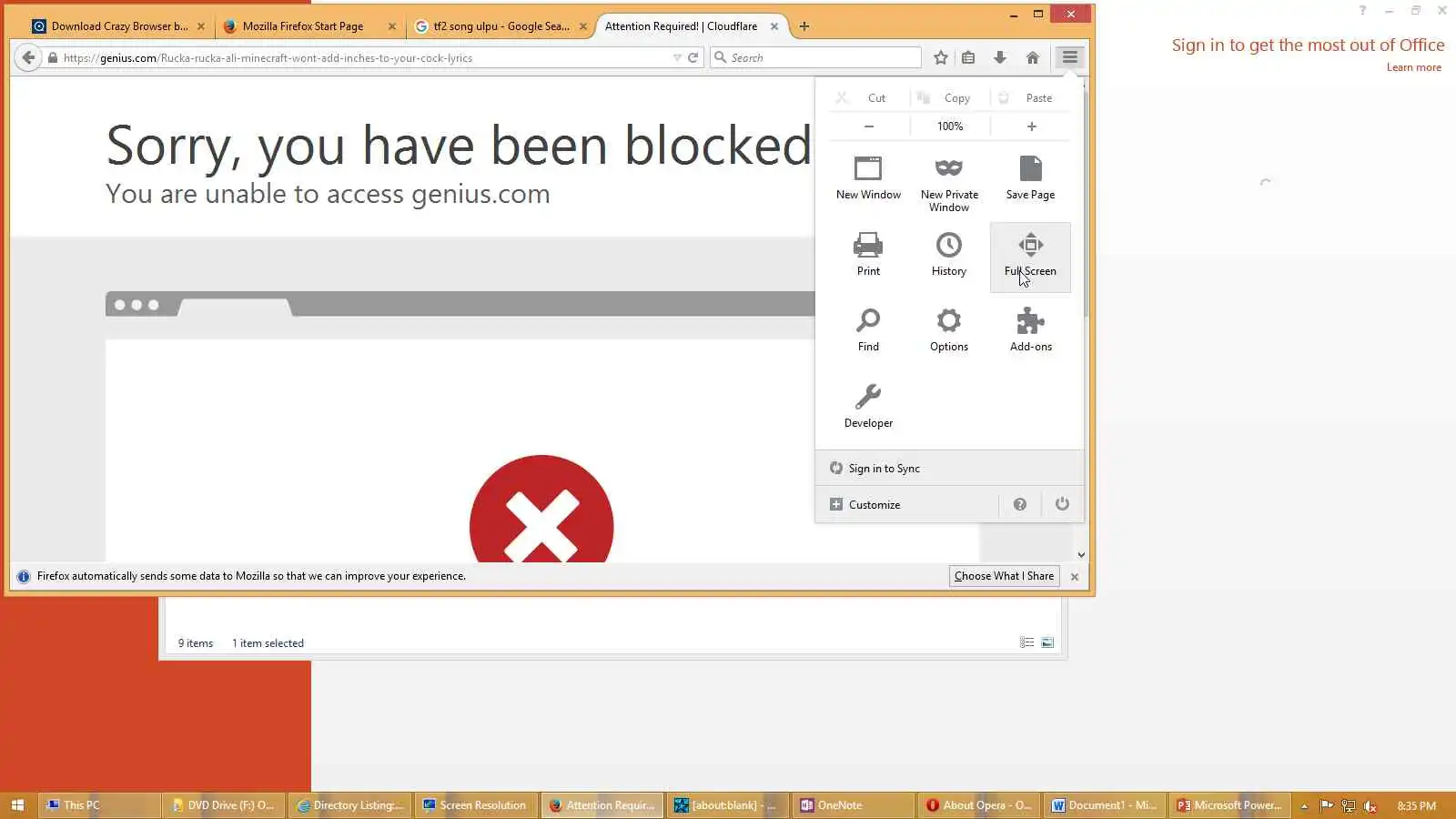
Task: Open Firefox Help menu
Action: [x=1019, y=504]
